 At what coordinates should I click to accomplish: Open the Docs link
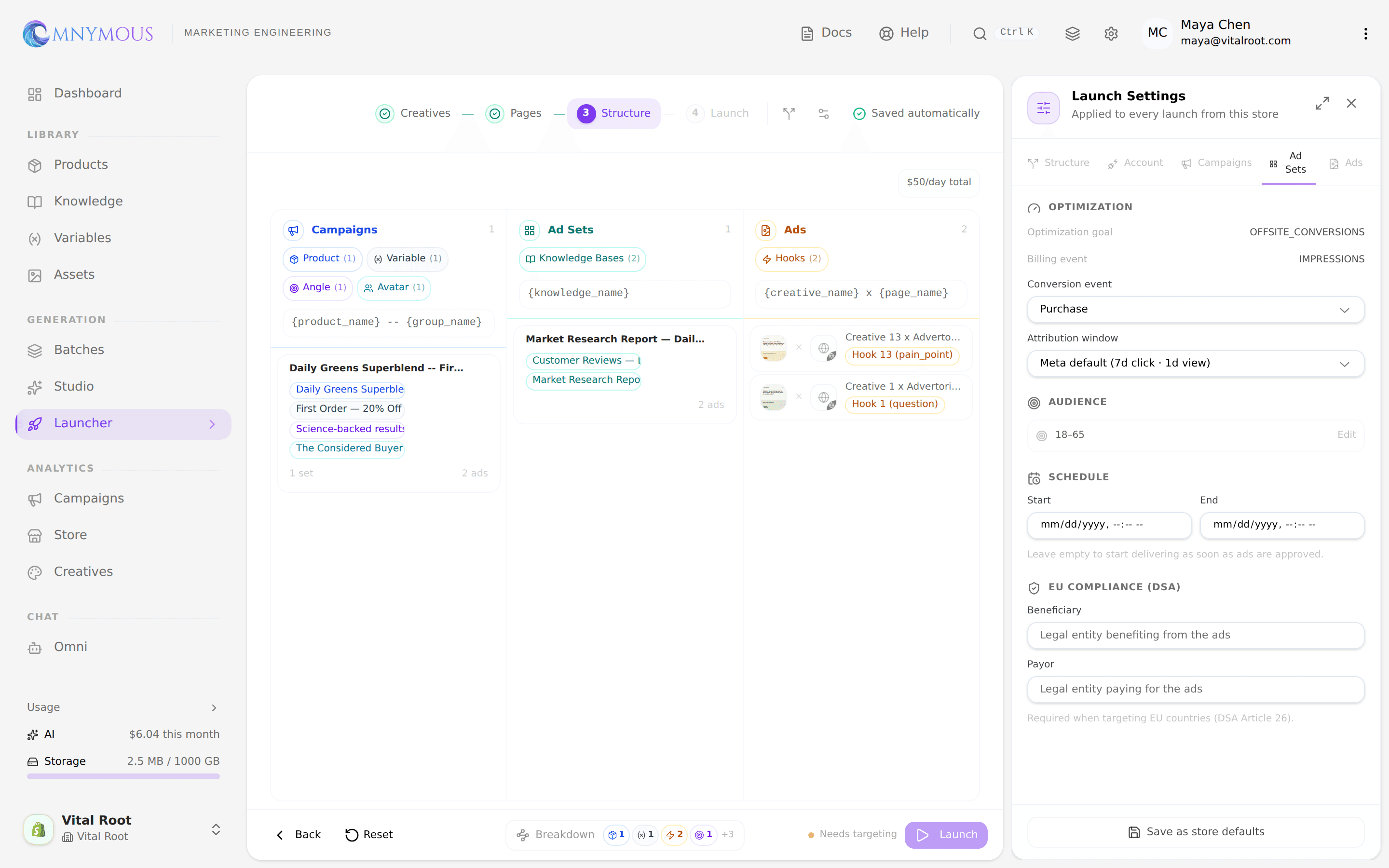pos(826,33)
